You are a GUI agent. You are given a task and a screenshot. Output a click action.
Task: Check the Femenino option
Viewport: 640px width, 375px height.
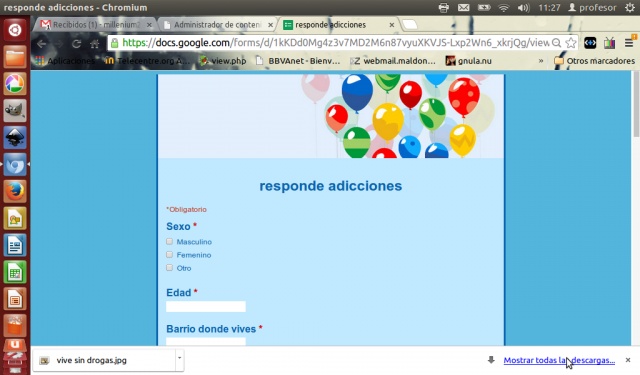point(169,255)
